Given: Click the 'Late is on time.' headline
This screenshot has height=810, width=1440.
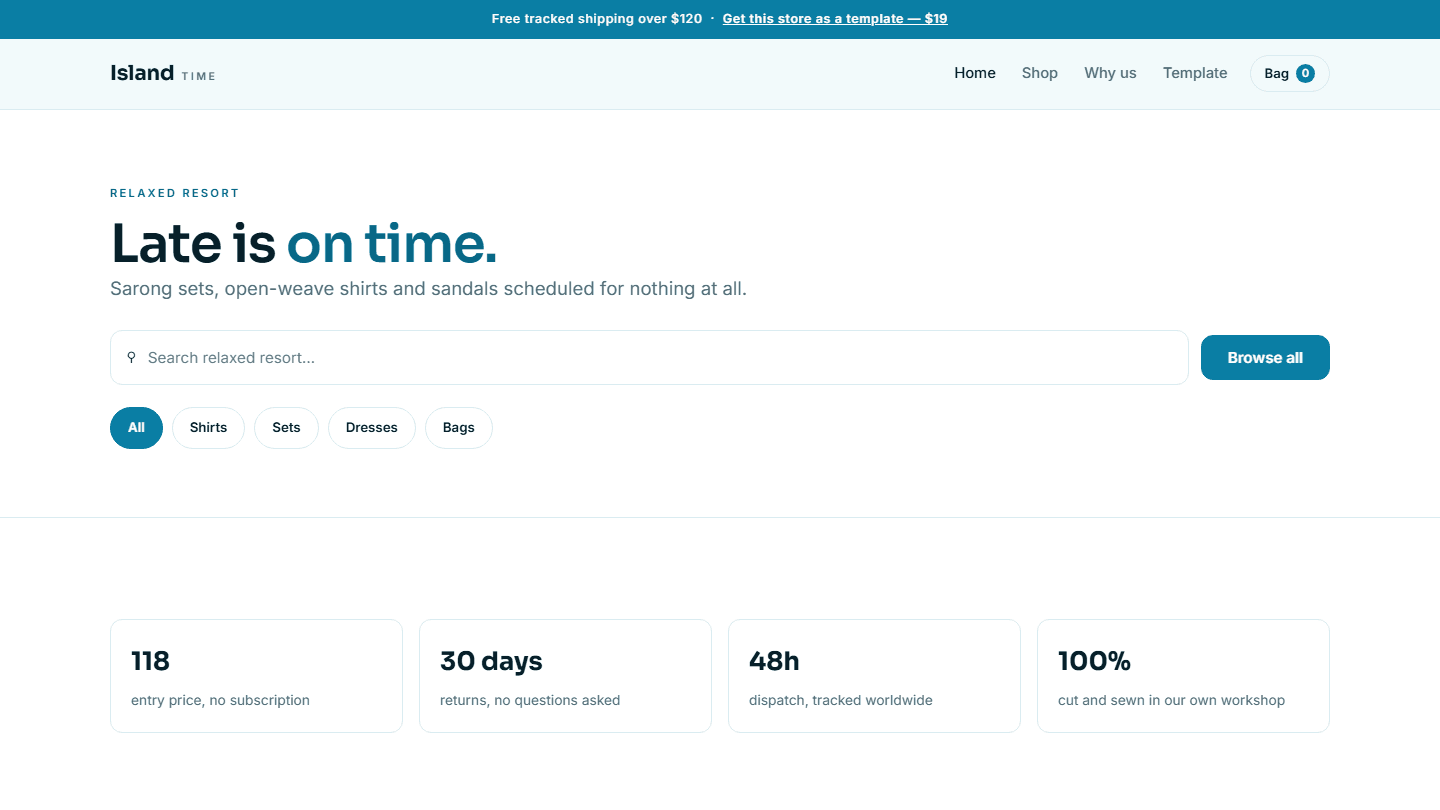Looking at the screenshot, I should [x=304, y=243].
